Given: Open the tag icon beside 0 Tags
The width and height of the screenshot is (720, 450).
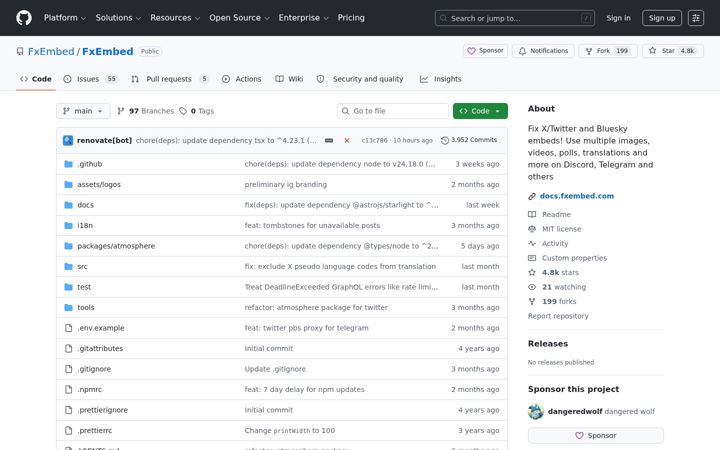Looking at the screenshot, I should [x=183, y=111].
